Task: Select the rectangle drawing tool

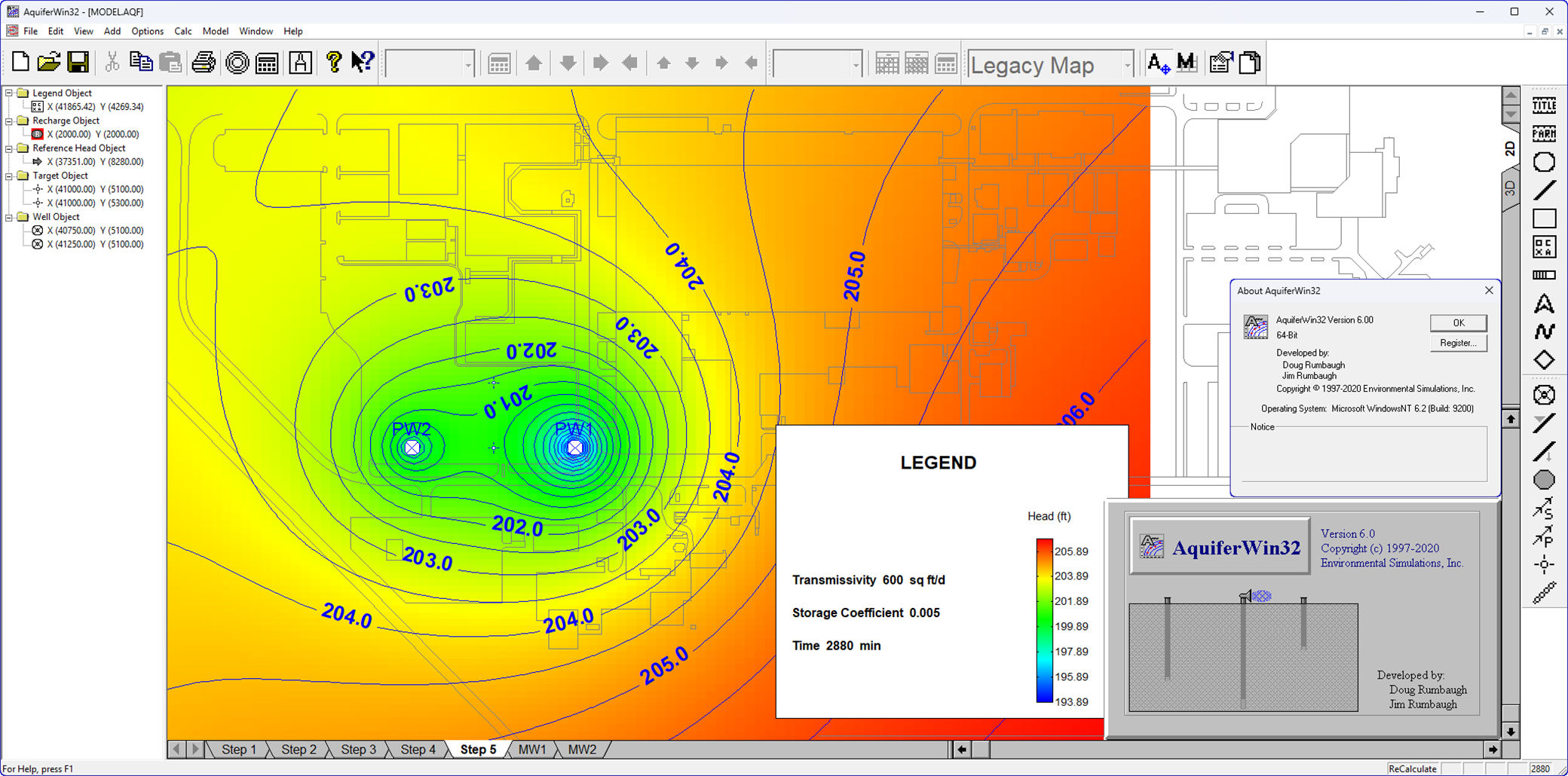Action: tap(1544, 218)
